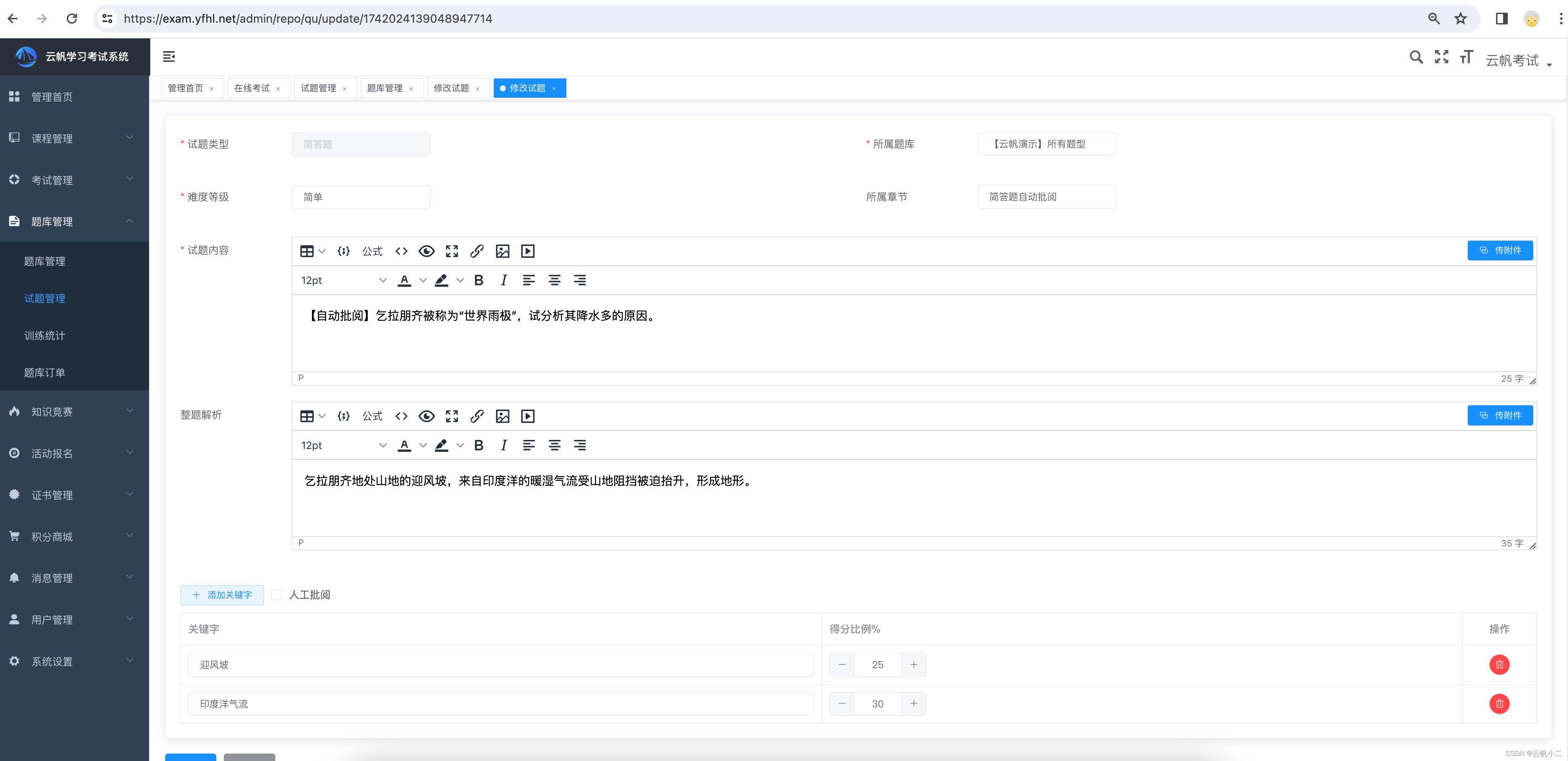Click the 添加关键字 button
1568x761 pixels.
click(x=222, y=595)
